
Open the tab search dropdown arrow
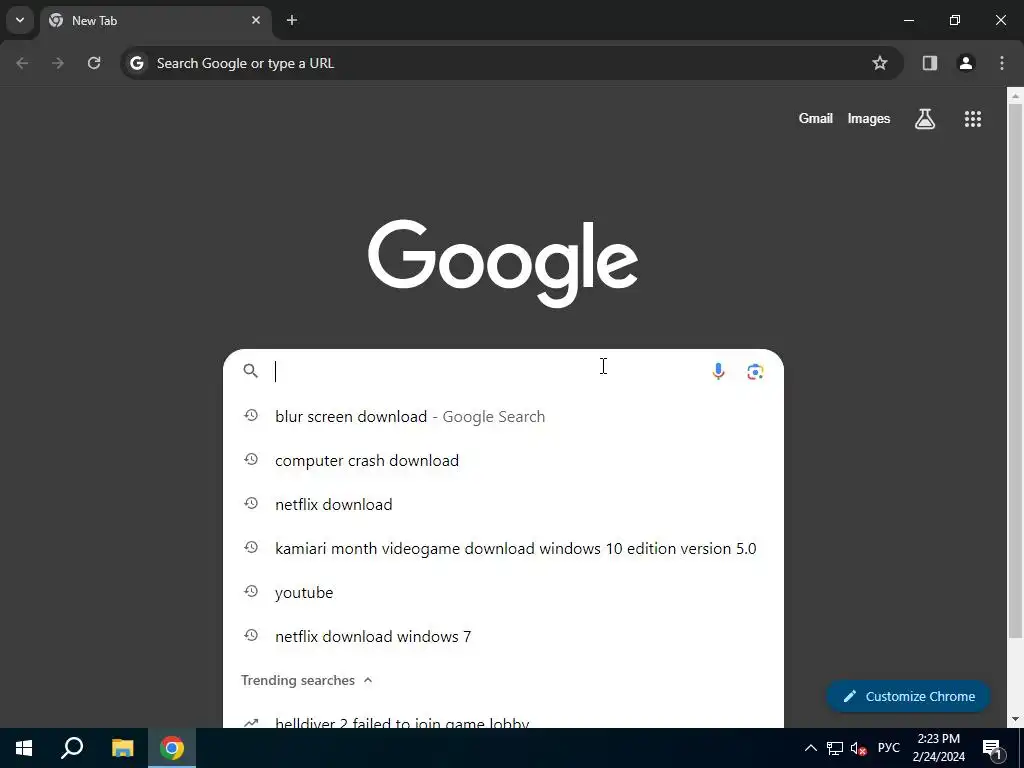(20, 20)
